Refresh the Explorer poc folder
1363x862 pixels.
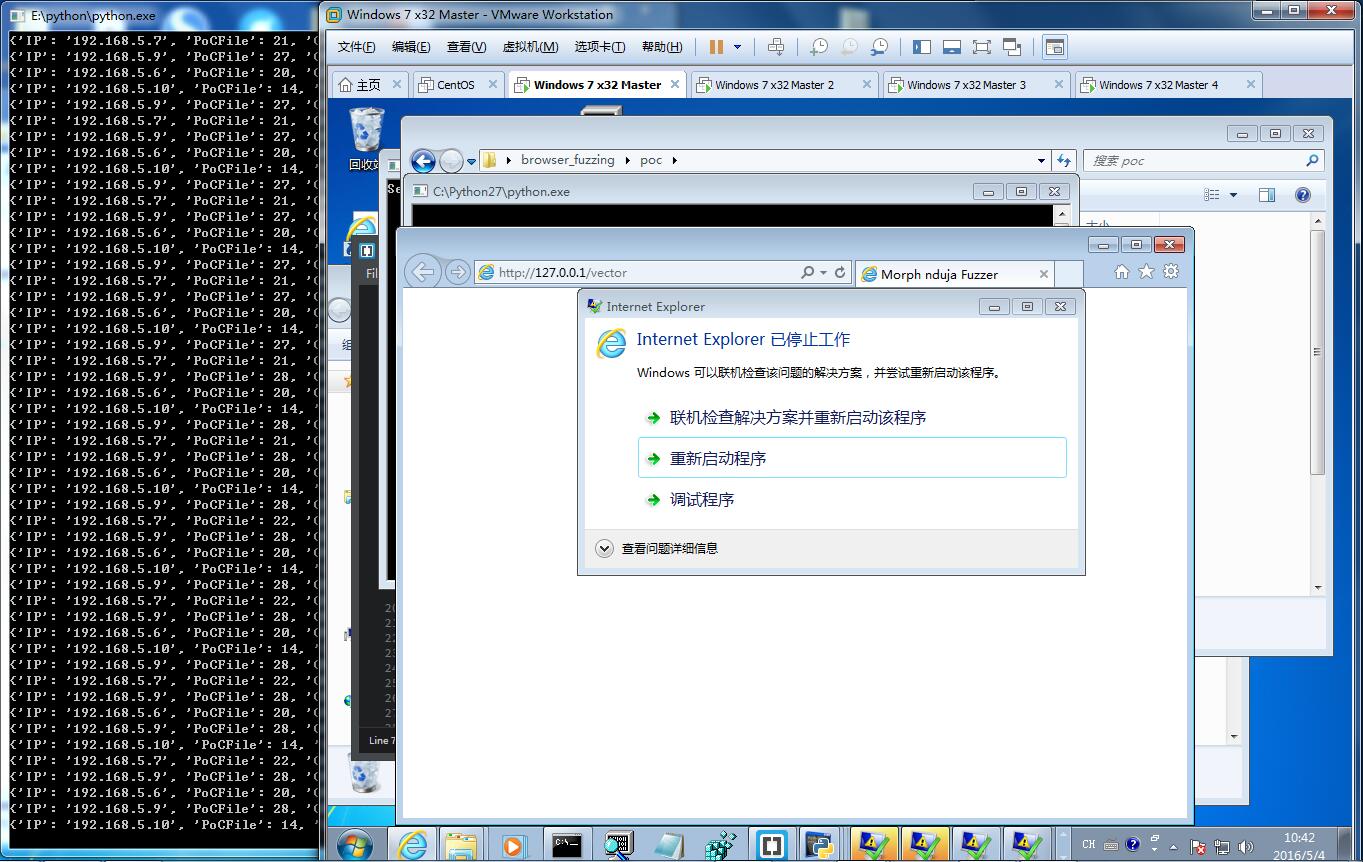point(1064,160)
